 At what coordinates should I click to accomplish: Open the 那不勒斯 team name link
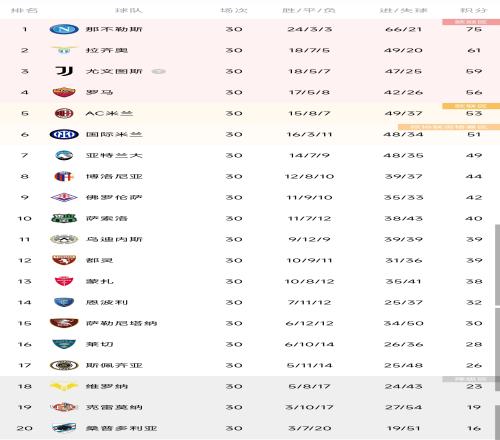(x=114, y=29)
